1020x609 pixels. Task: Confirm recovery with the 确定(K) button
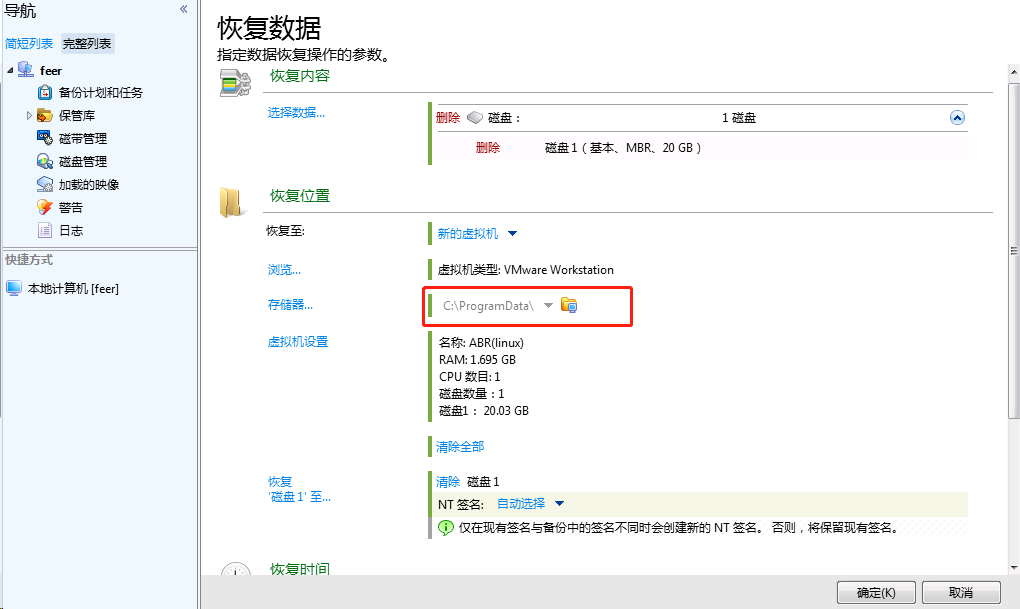pyautogui.click(x=875, y=592)
